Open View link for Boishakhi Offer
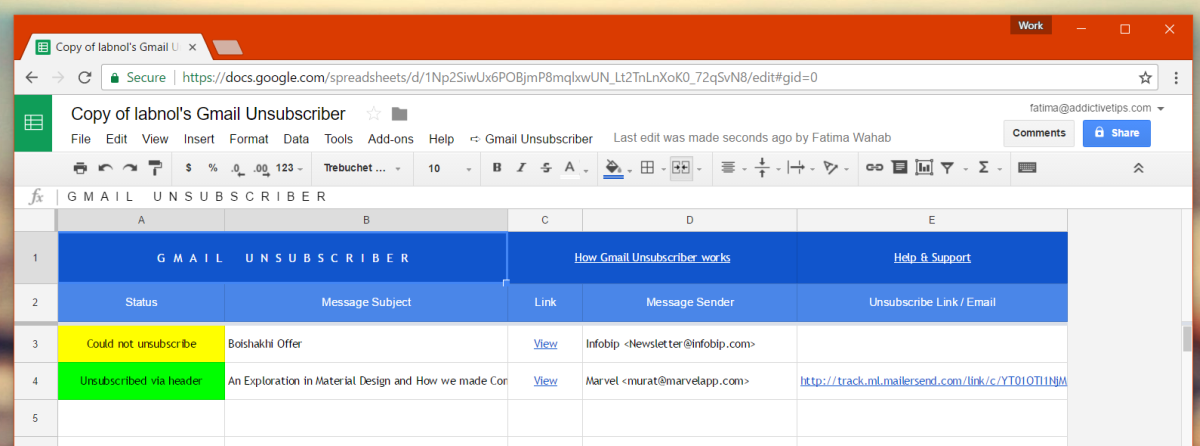 pyautogui.click(x=545, y=344)
